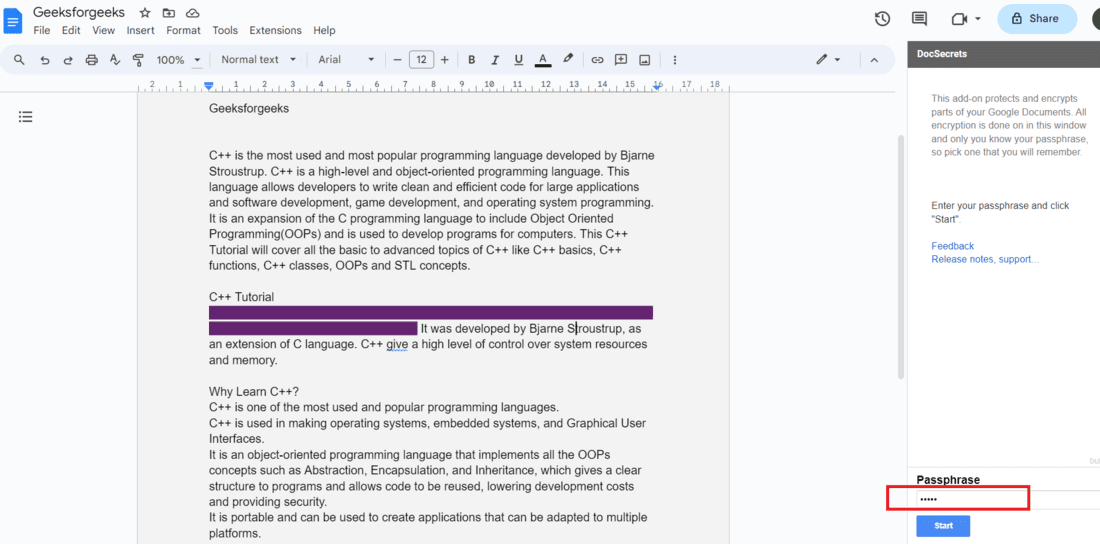1100x544 pixels.
Task: Increase font size with plus button
Action: pos(444,60)
